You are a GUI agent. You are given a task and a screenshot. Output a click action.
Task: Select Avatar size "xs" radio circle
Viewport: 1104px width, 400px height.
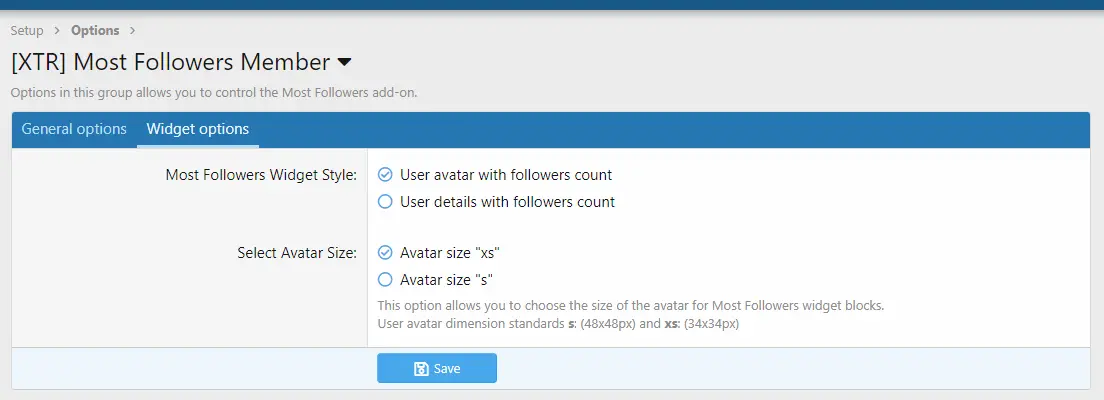point(385,252)
